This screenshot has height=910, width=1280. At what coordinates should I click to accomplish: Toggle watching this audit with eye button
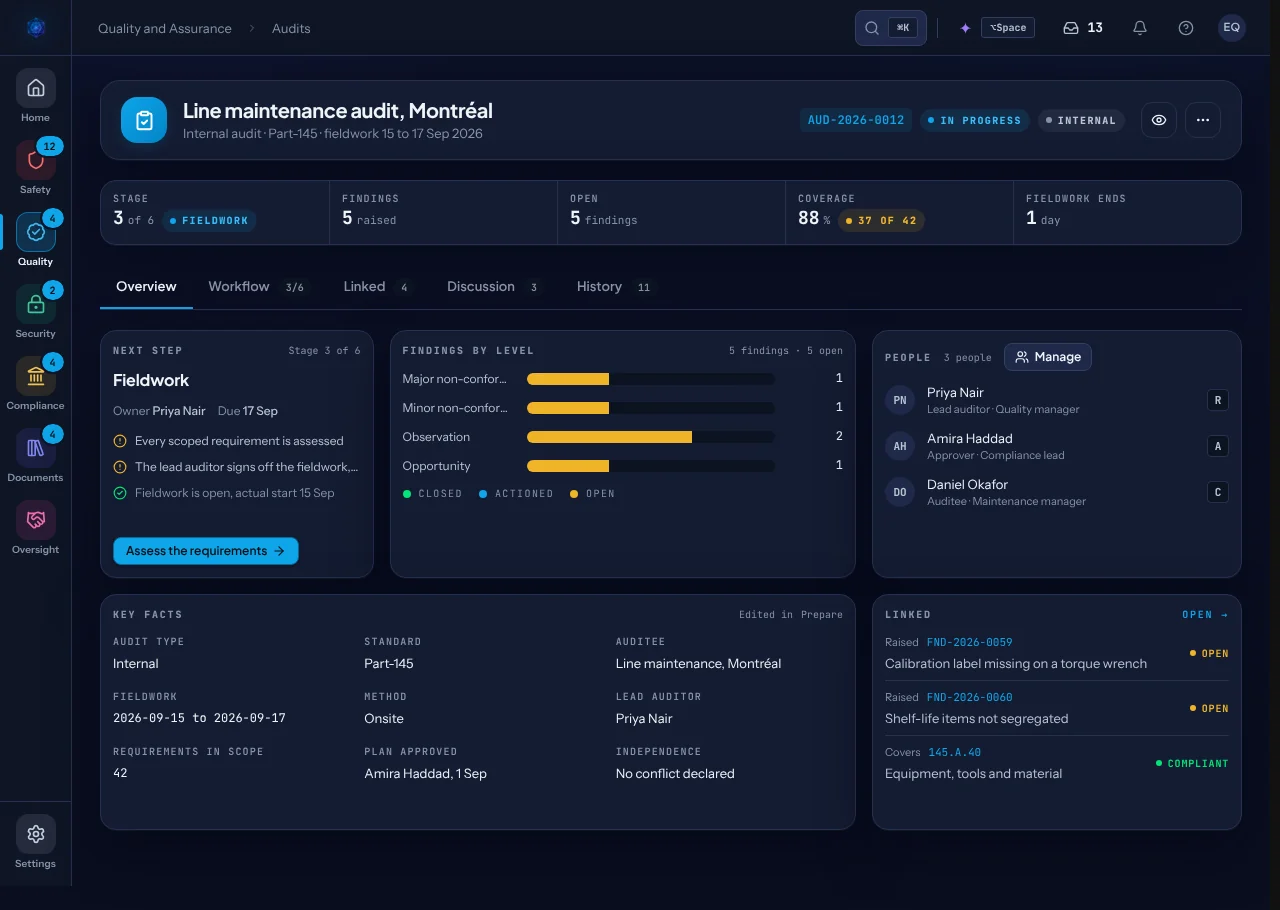[1159, 120]
